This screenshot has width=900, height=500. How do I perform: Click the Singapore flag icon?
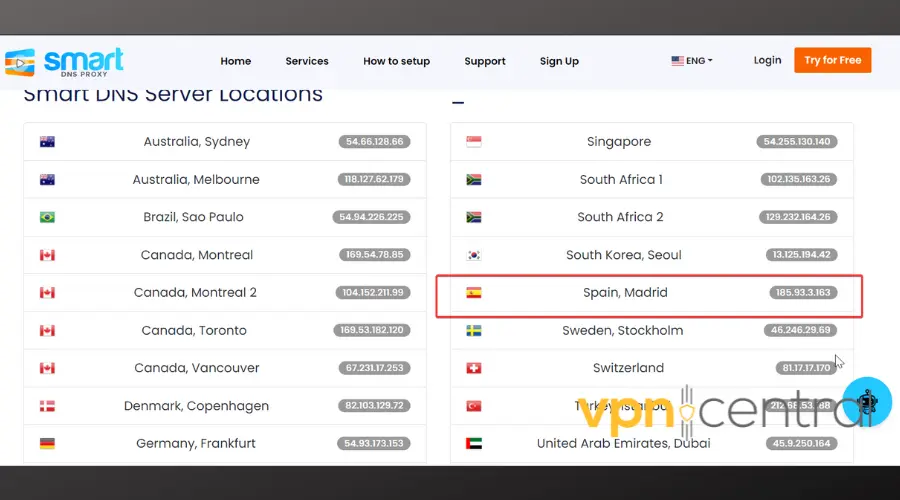[x=474, y=142]
